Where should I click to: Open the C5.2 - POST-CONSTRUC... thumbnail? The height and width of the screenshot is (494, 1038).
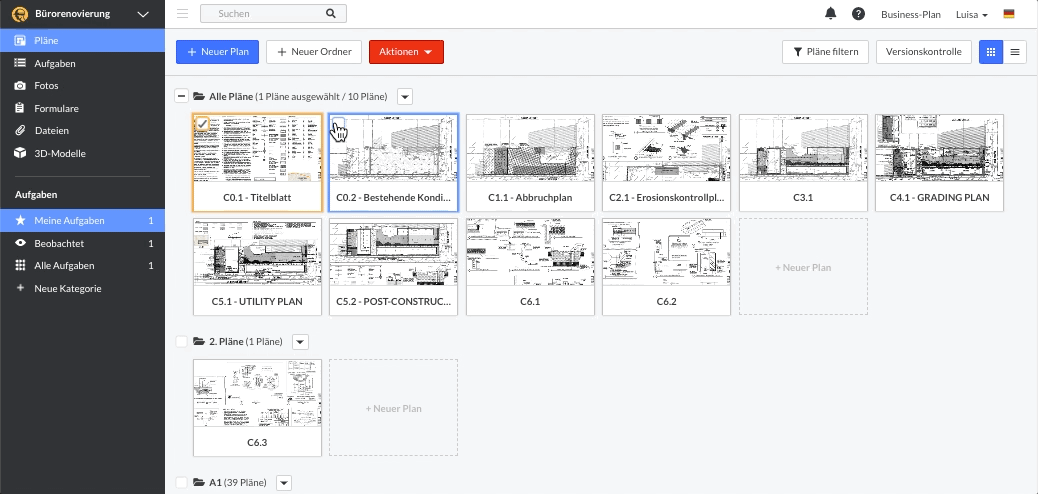393,252
